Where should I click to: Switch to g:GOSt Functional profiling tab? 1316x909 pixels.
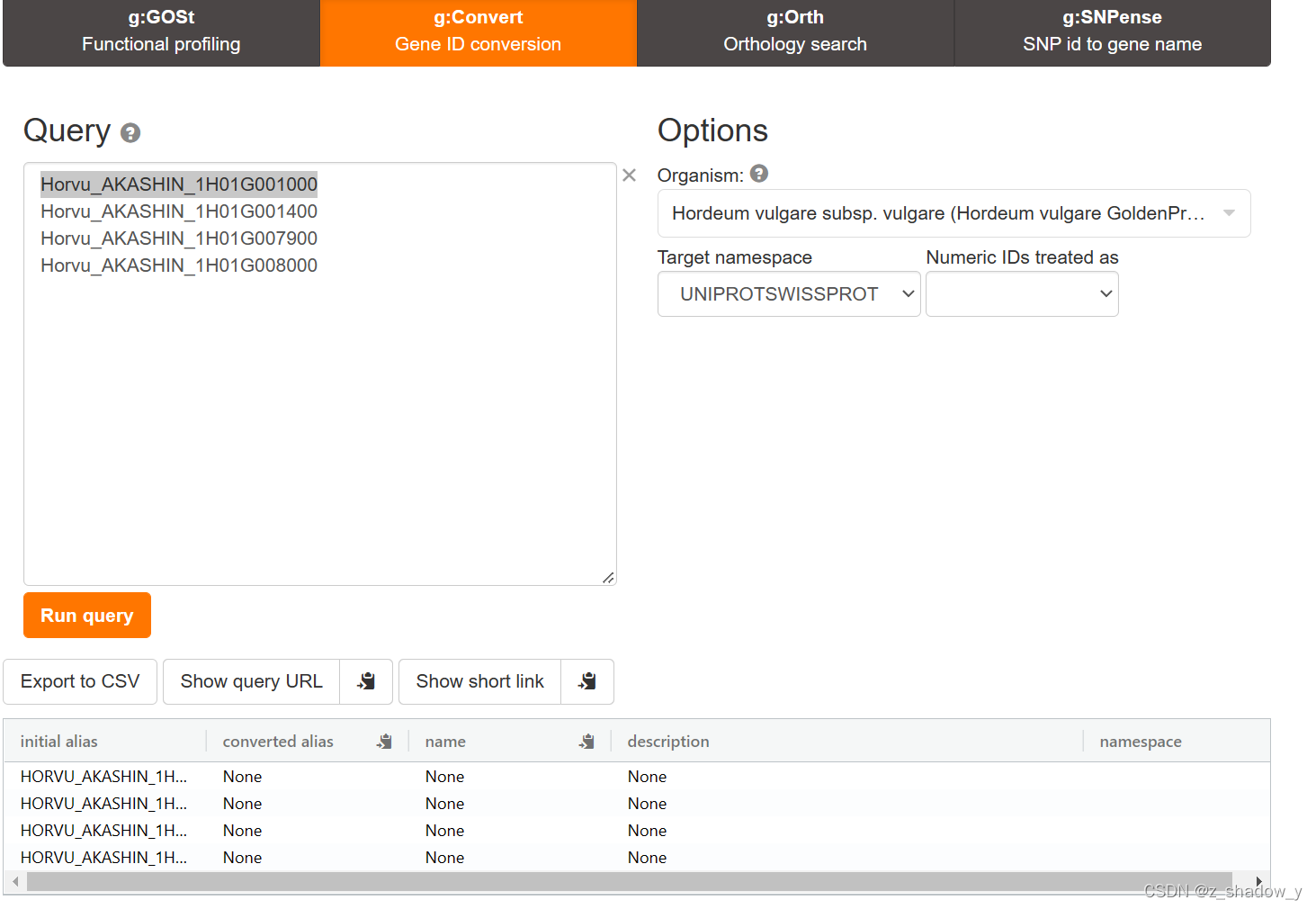click(x=161, y=31)
